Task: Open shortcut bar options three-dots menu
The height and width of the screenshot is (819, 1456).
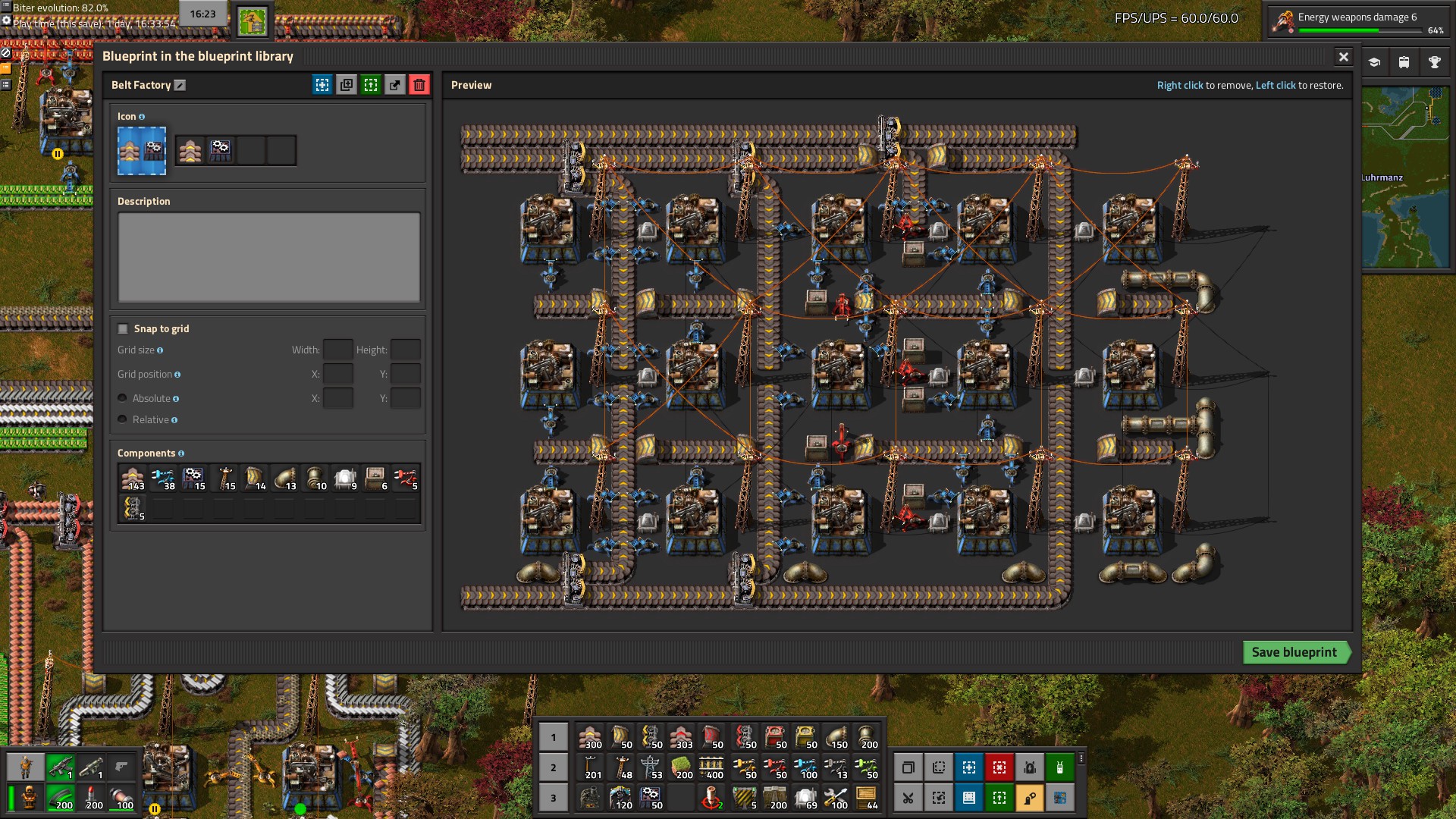Action: pos(1081,759)
